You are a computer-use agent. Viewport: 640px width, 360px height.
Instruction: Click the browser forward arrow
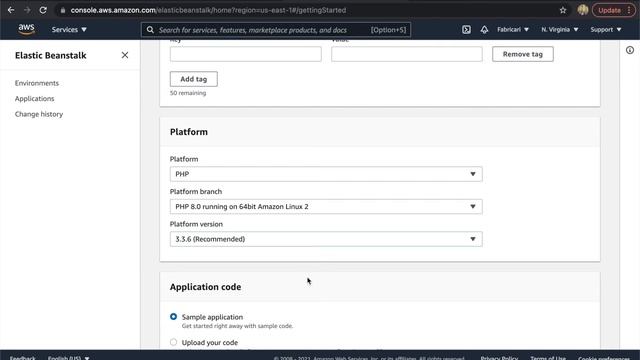(27, 10)
